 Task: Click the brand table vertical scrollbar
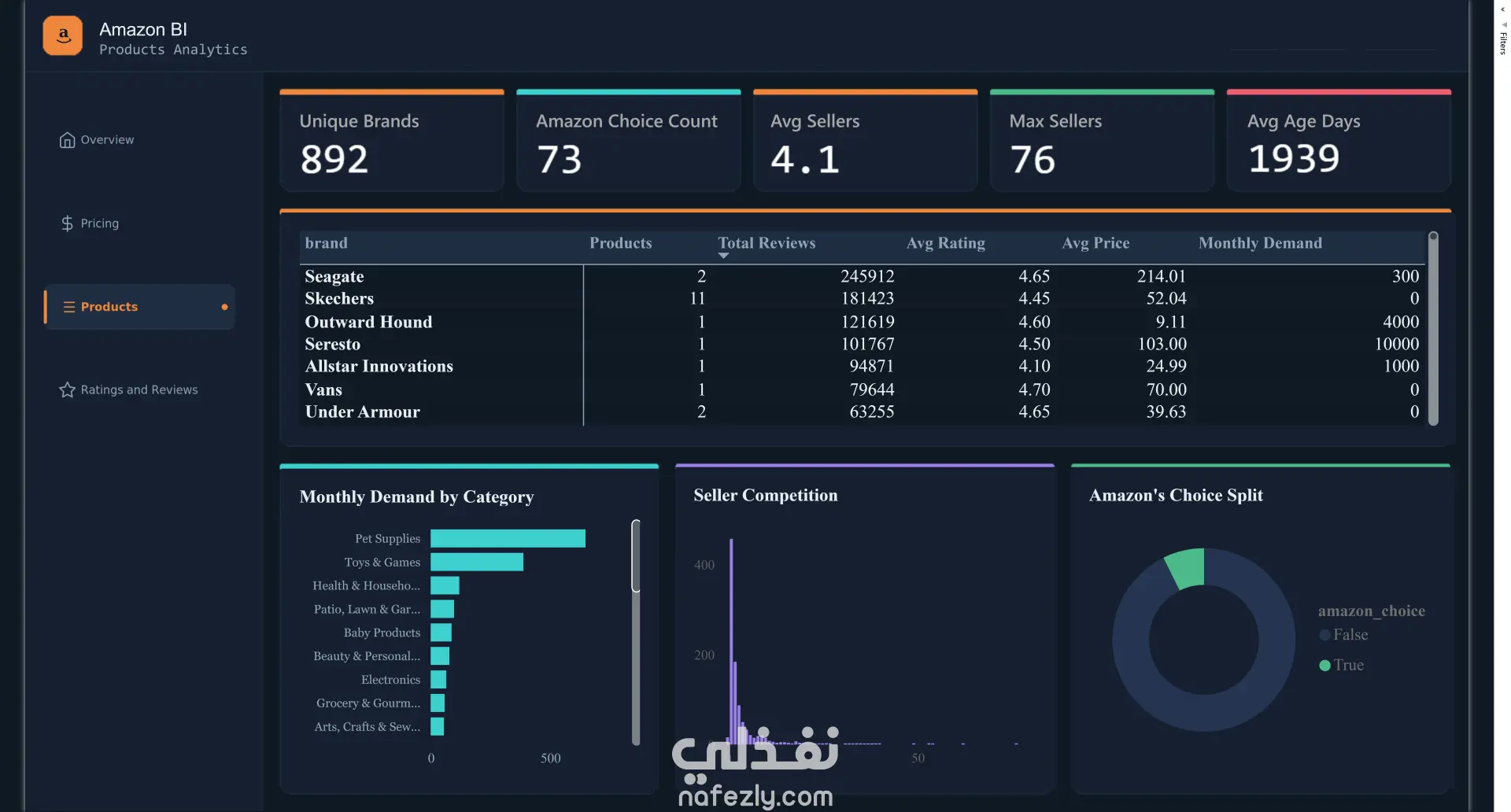point(1433,328)
